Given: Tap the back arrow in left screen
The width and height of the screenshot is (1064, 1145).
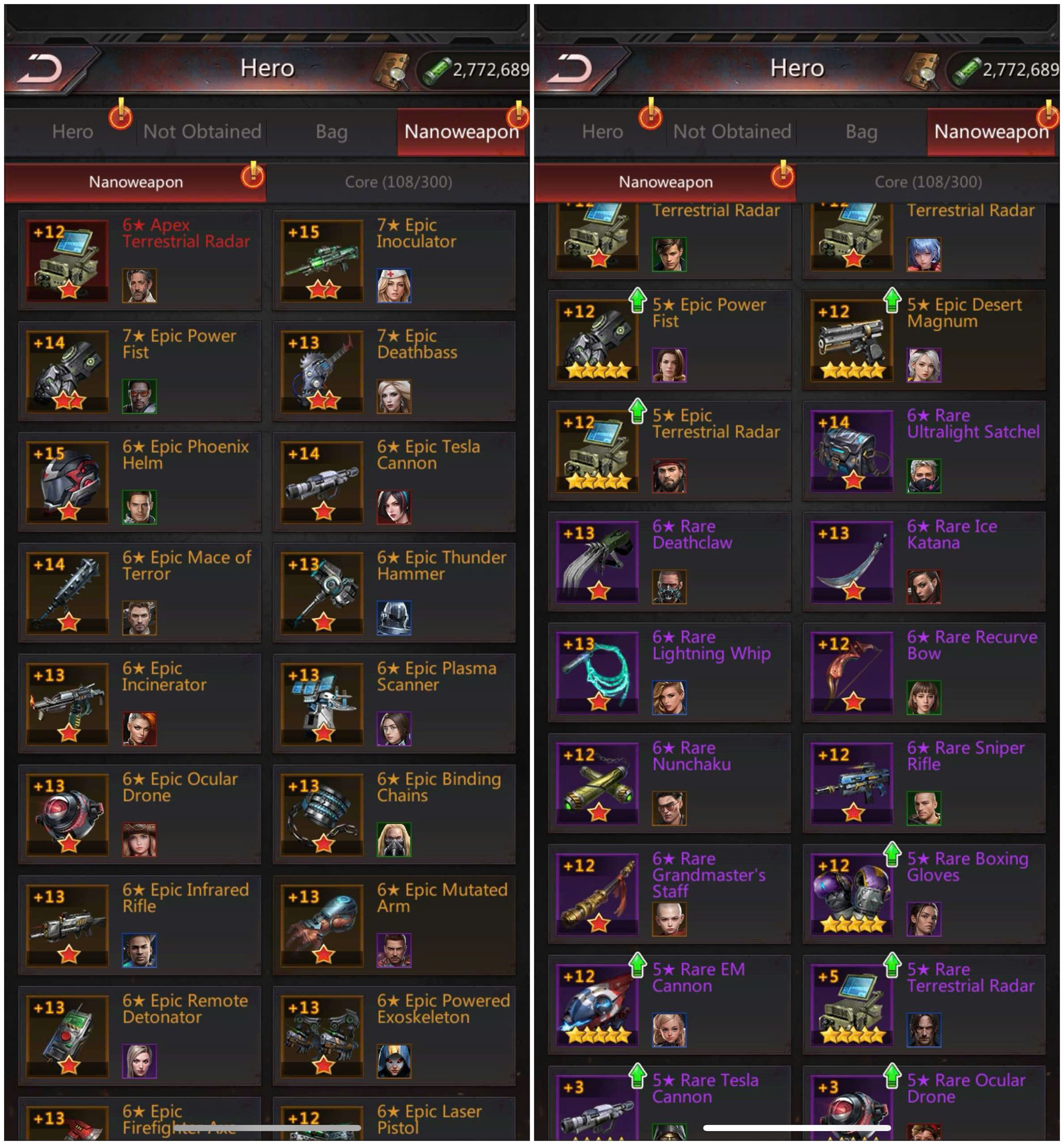Looking at the screenshot, I should click(39, 69).
